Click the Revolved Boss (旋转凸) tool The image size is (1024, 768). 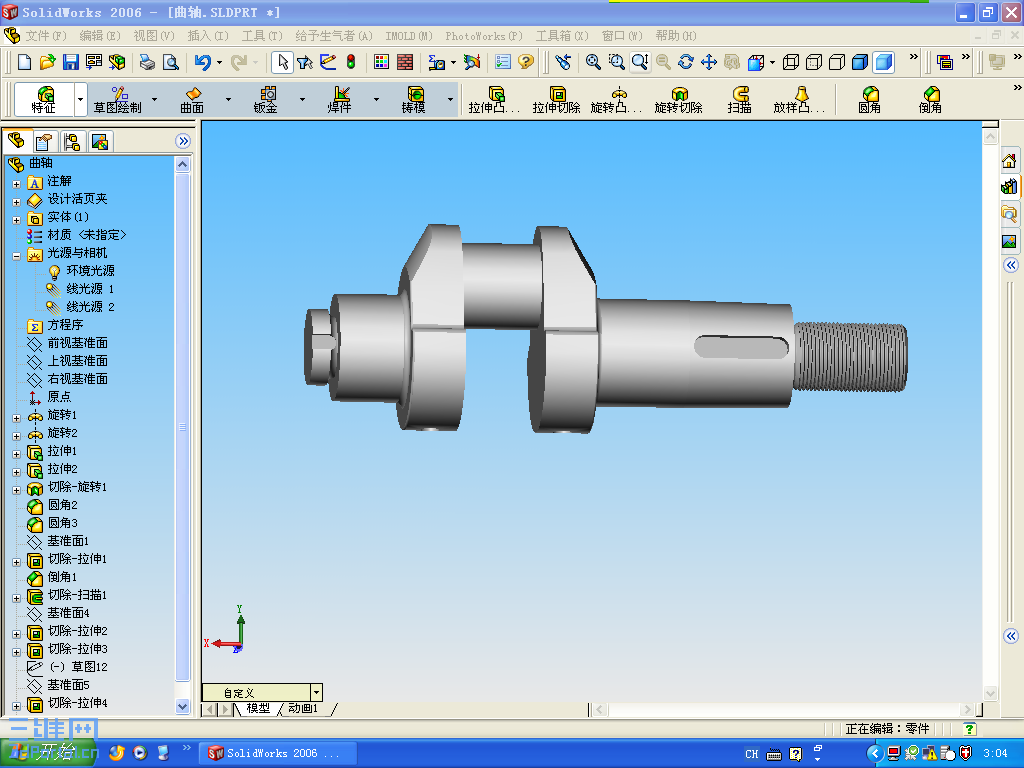(617, 99)
